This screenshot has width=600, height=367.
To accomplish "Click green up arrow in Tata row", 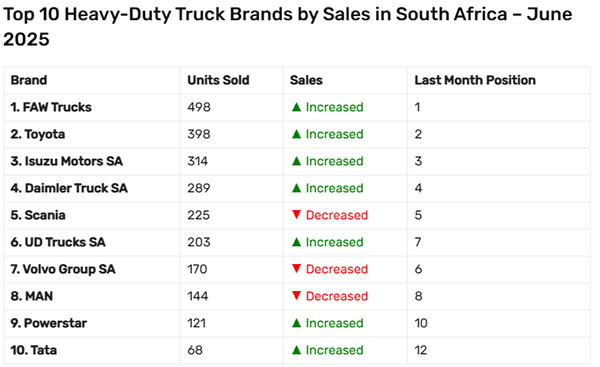I will click(x=296, y=350).
